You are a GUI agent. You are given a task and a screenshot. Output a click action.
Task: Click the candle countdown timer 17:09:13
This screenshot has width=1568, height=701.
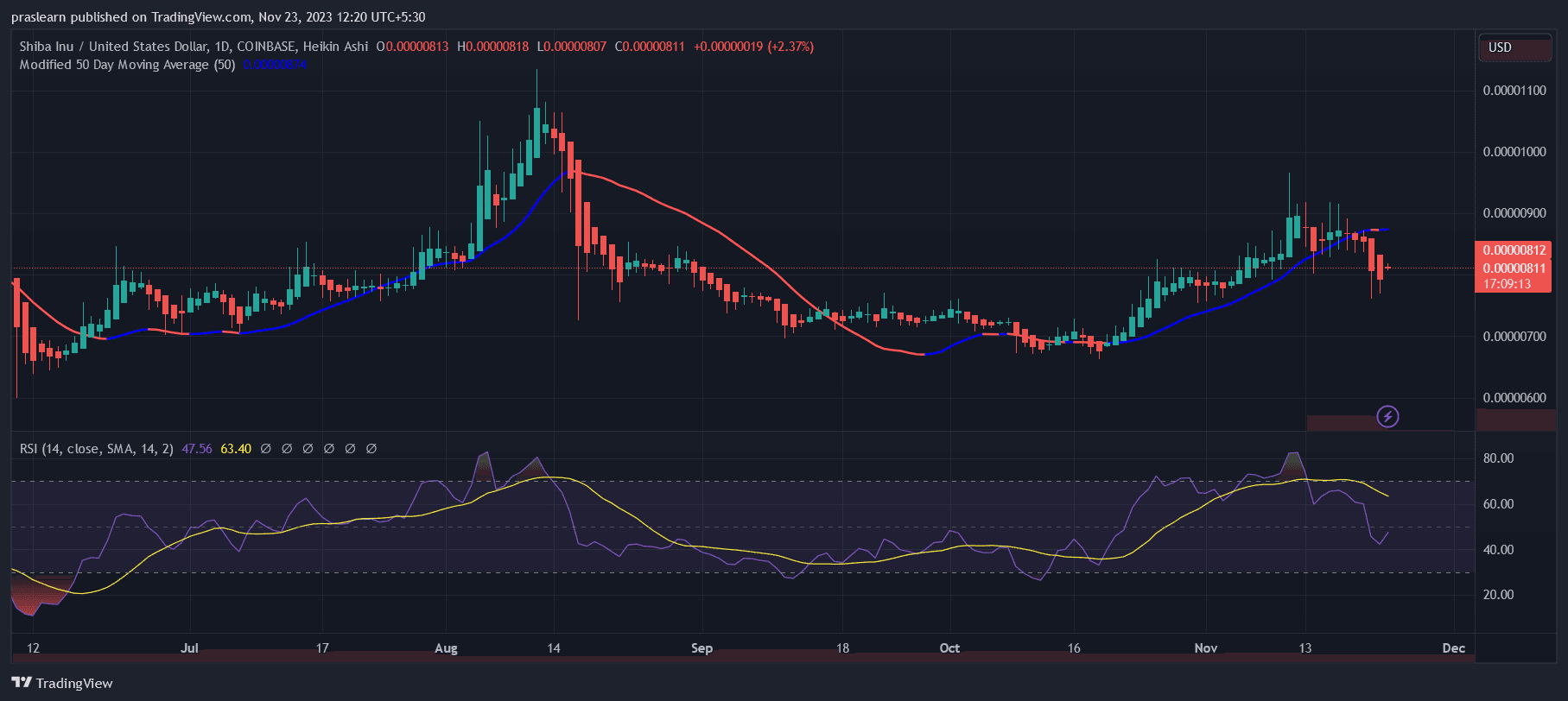pos(1507,284)
